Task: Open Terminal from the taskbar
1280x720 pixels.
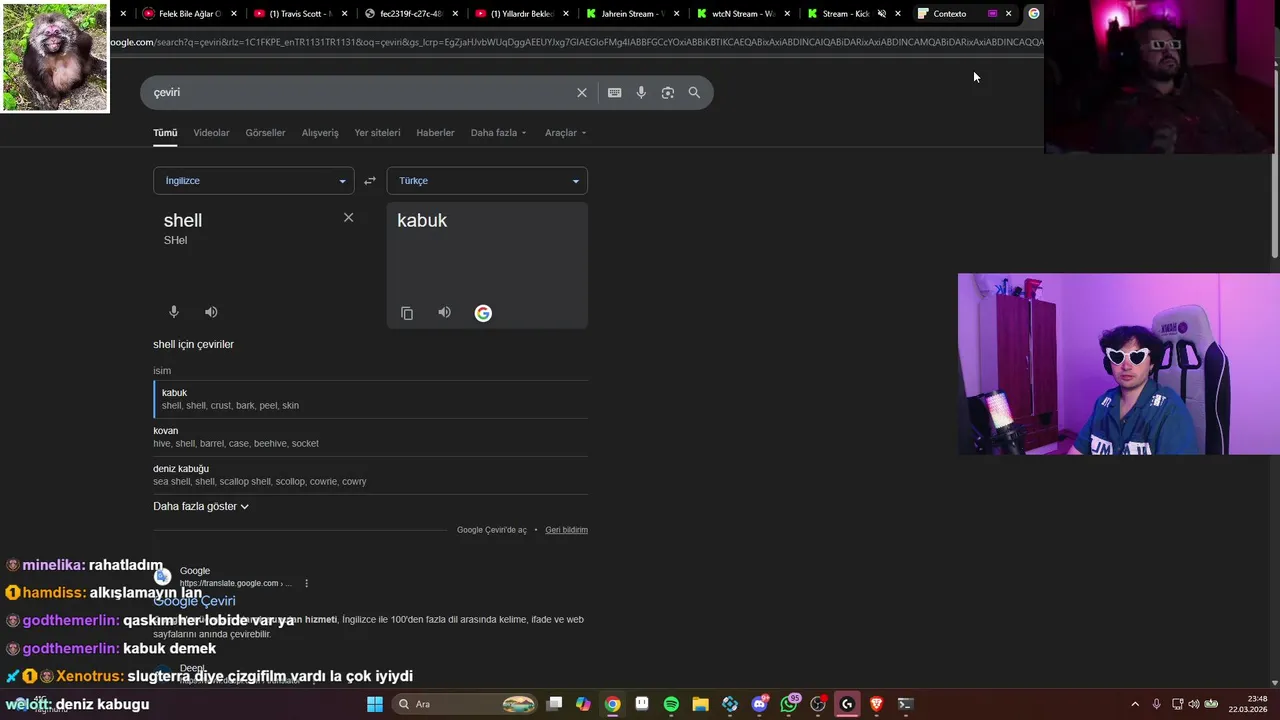Action: 905,704
